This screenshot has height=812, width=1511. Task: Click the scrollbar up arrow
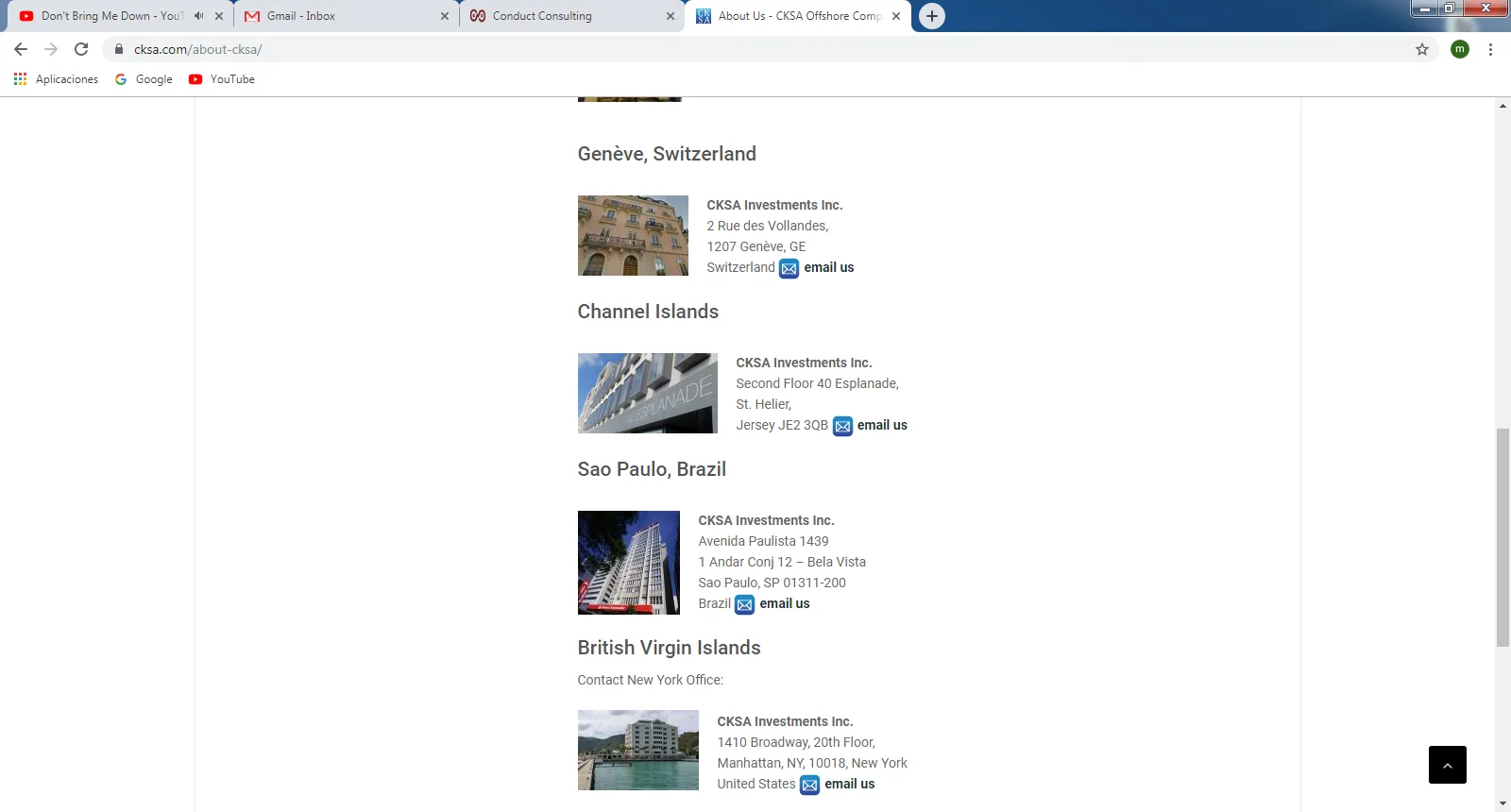1503,106
